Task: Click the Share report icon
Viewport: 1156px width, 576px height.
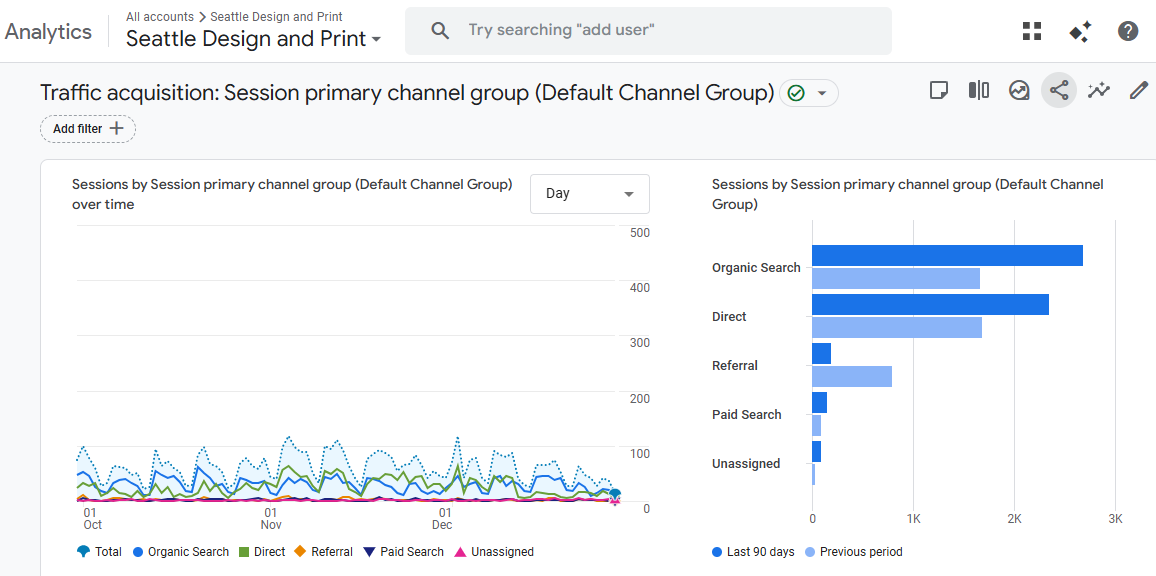Action: point(1059,91)
